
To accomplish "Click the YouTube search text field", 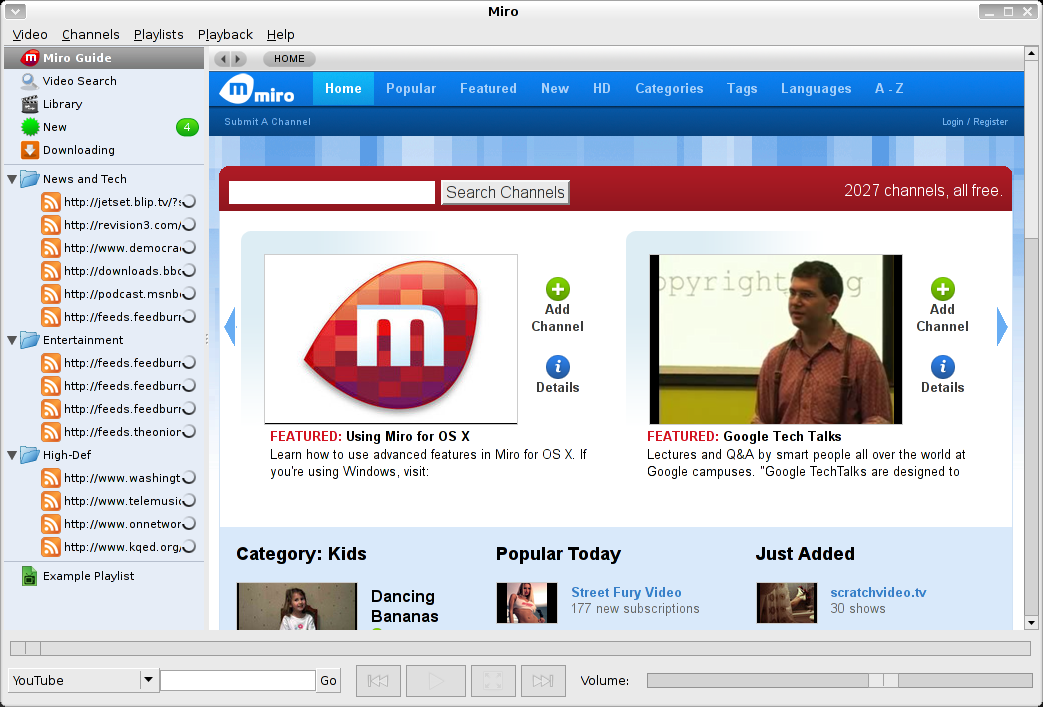I will (238, 680).
